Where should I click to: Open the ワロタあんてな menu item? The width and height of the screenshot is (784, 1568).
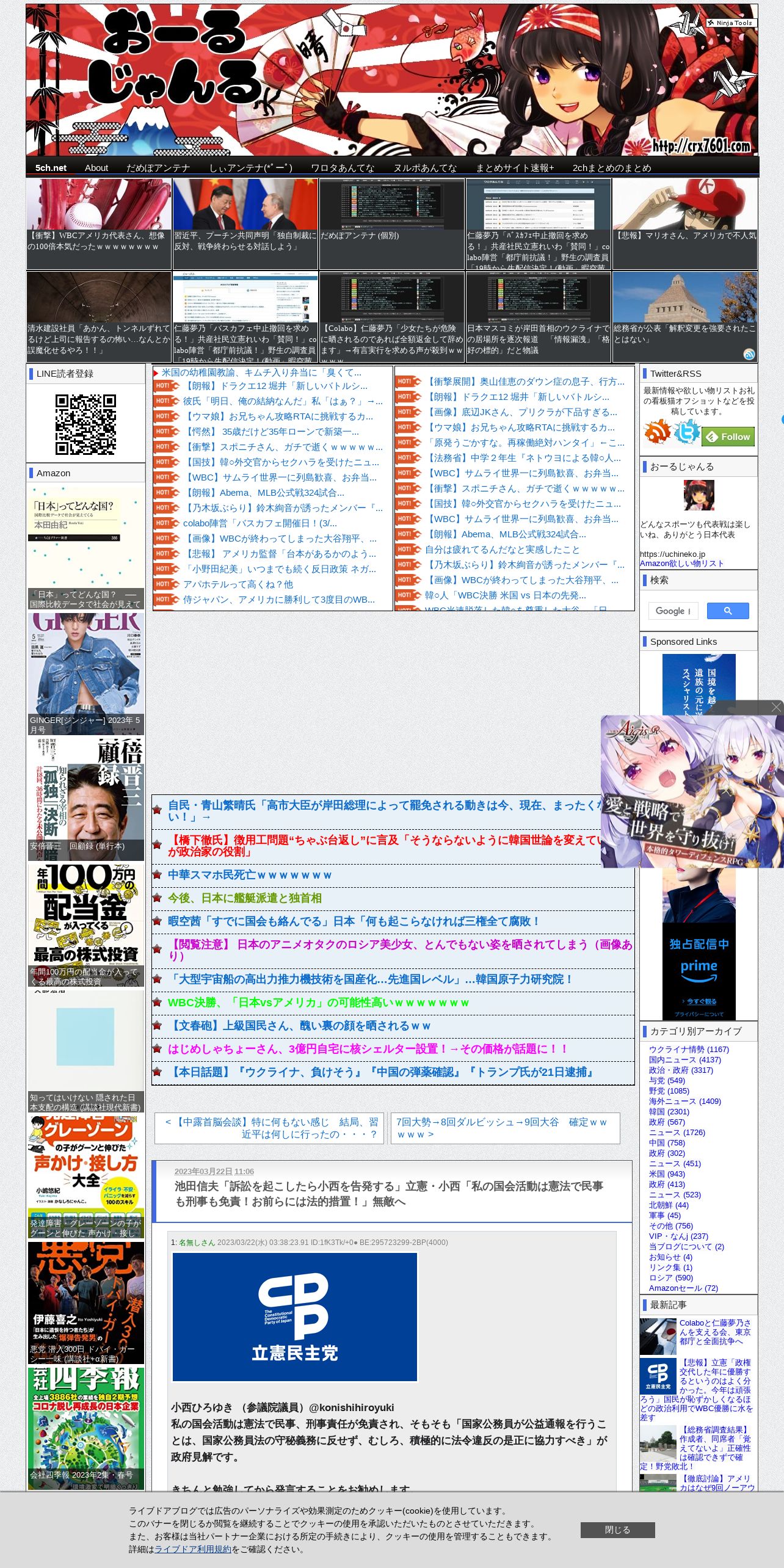point(343,168)
